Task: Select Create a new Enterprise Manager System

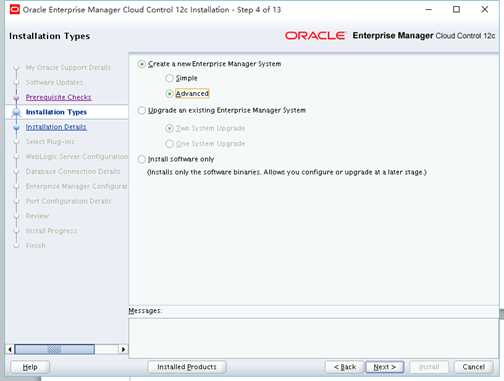Action: (x=142, y=64)
